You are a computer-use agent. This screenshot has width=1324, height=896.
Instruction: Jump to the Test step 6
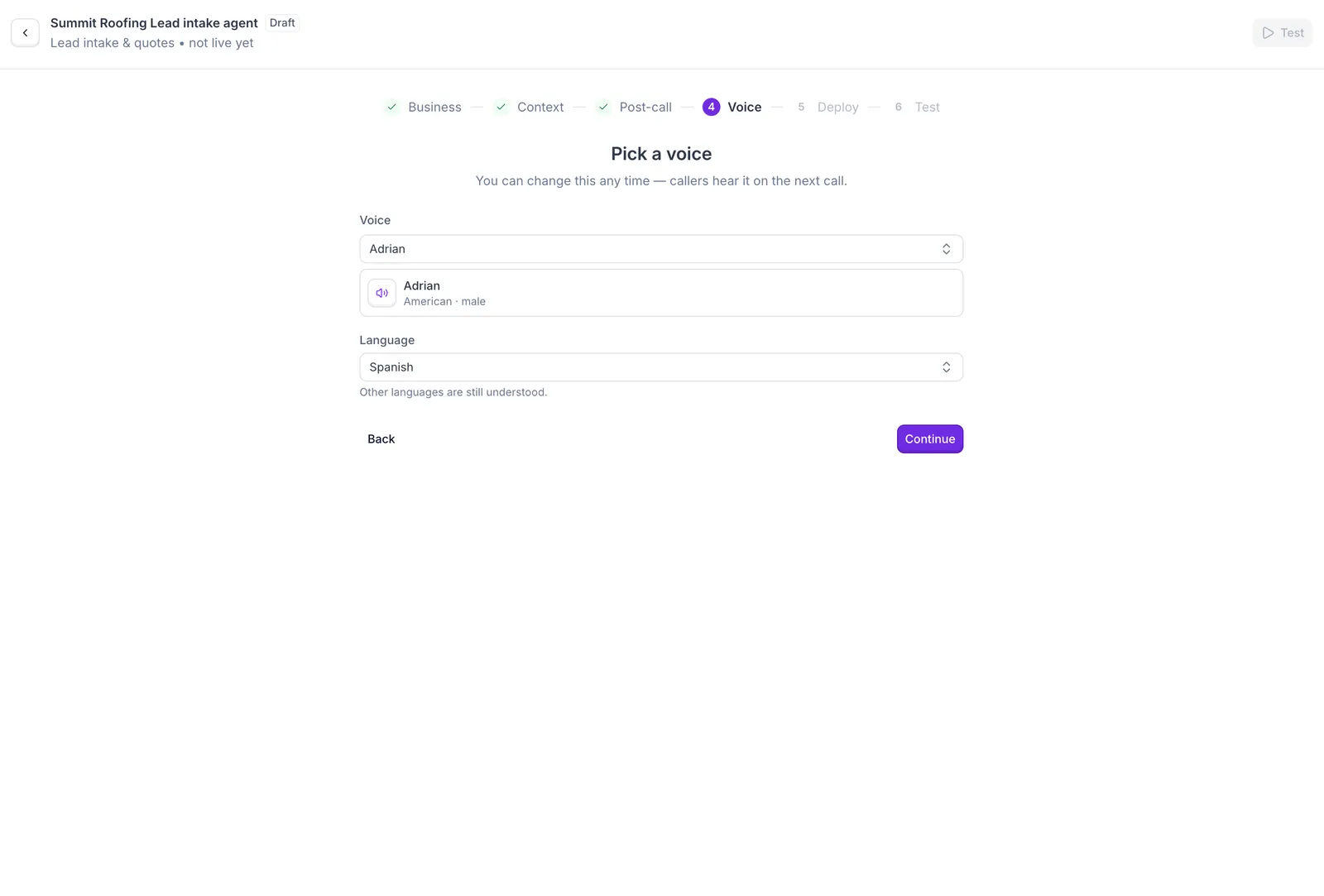(x=915, y=107)
